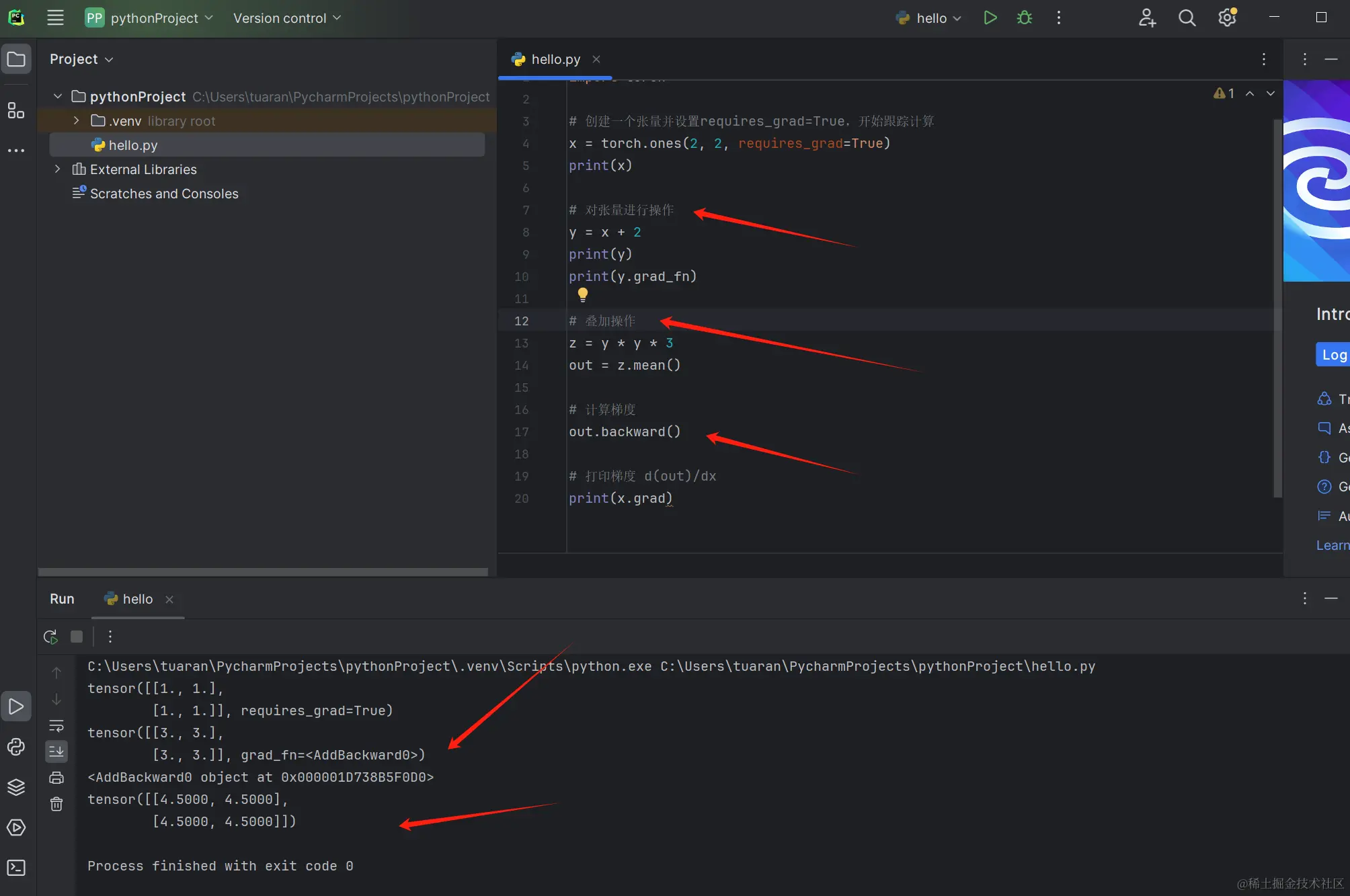Clear console output with the trash icon
The image size is (1350, 896).
(x=56, y=804)
